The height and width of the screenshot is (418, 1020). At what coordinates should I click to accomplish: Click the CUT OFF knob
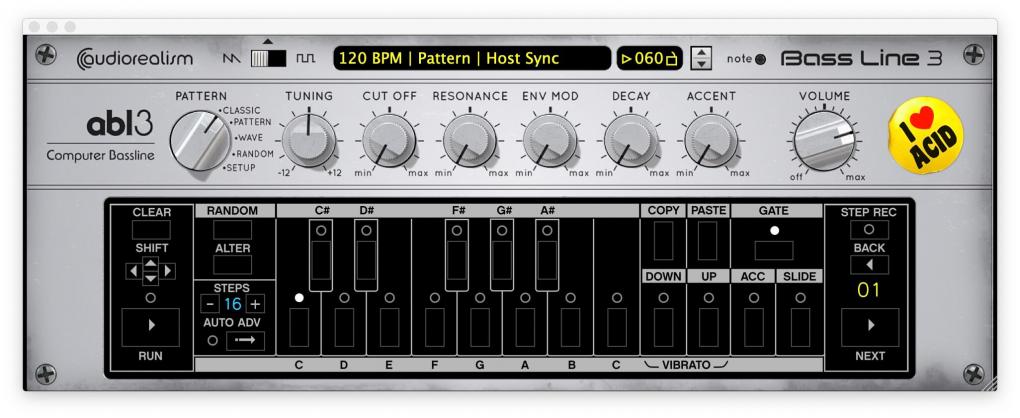389,140
